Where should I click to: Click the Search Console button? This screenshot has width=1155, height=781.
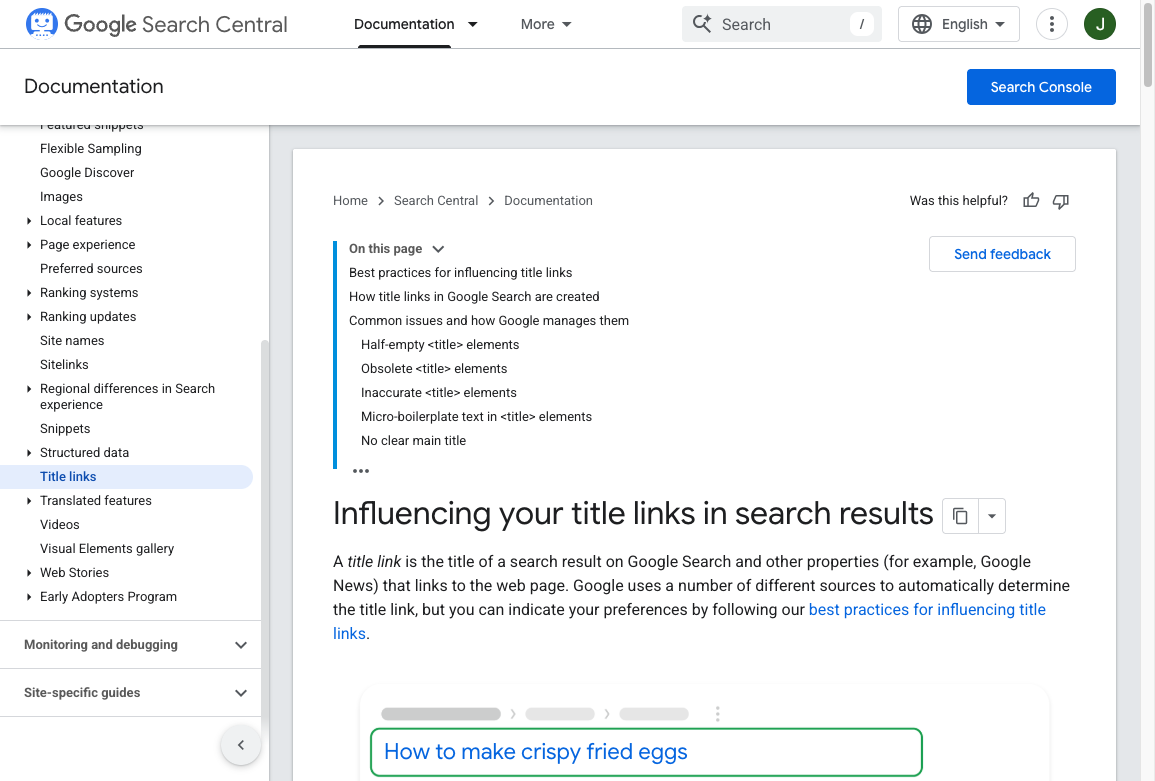(1041, 87)
